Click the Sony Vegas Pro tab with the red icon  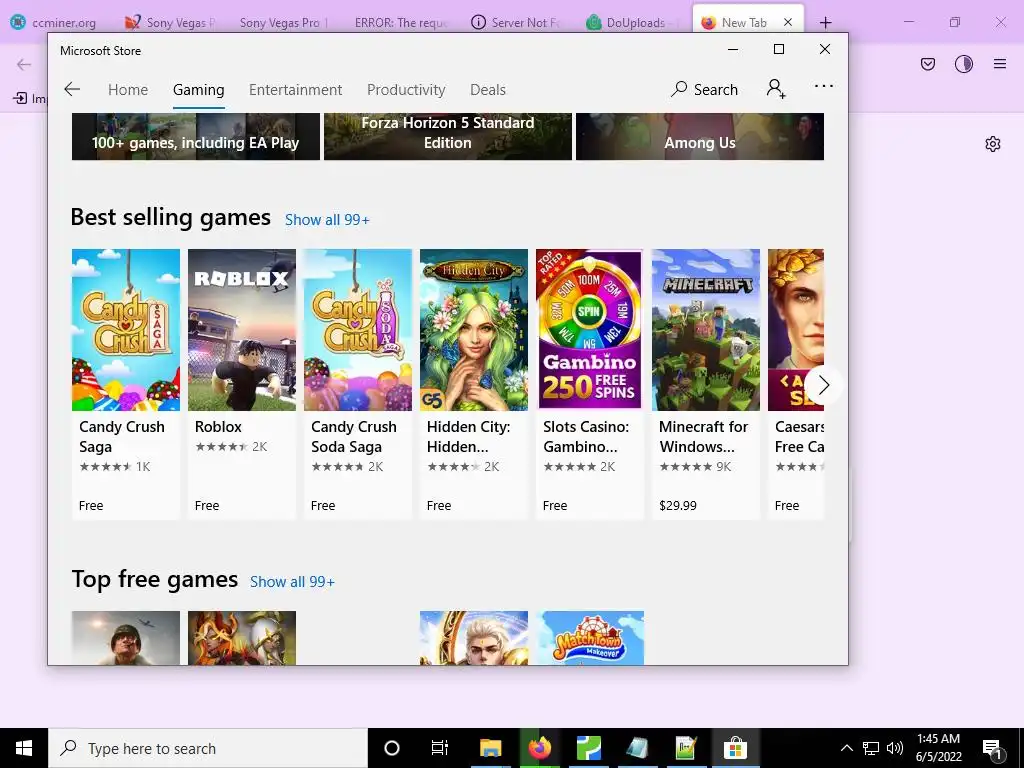point(171,22)
